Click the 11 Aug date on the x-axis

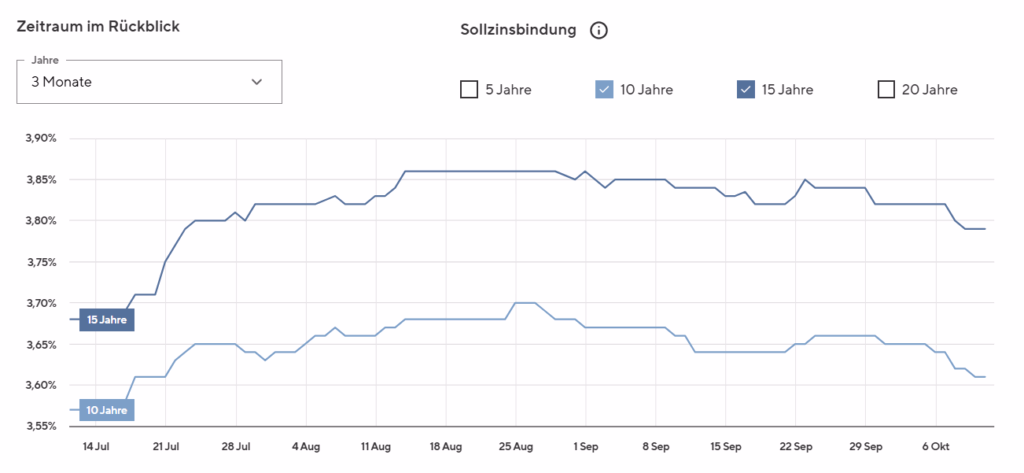[376, 445]
